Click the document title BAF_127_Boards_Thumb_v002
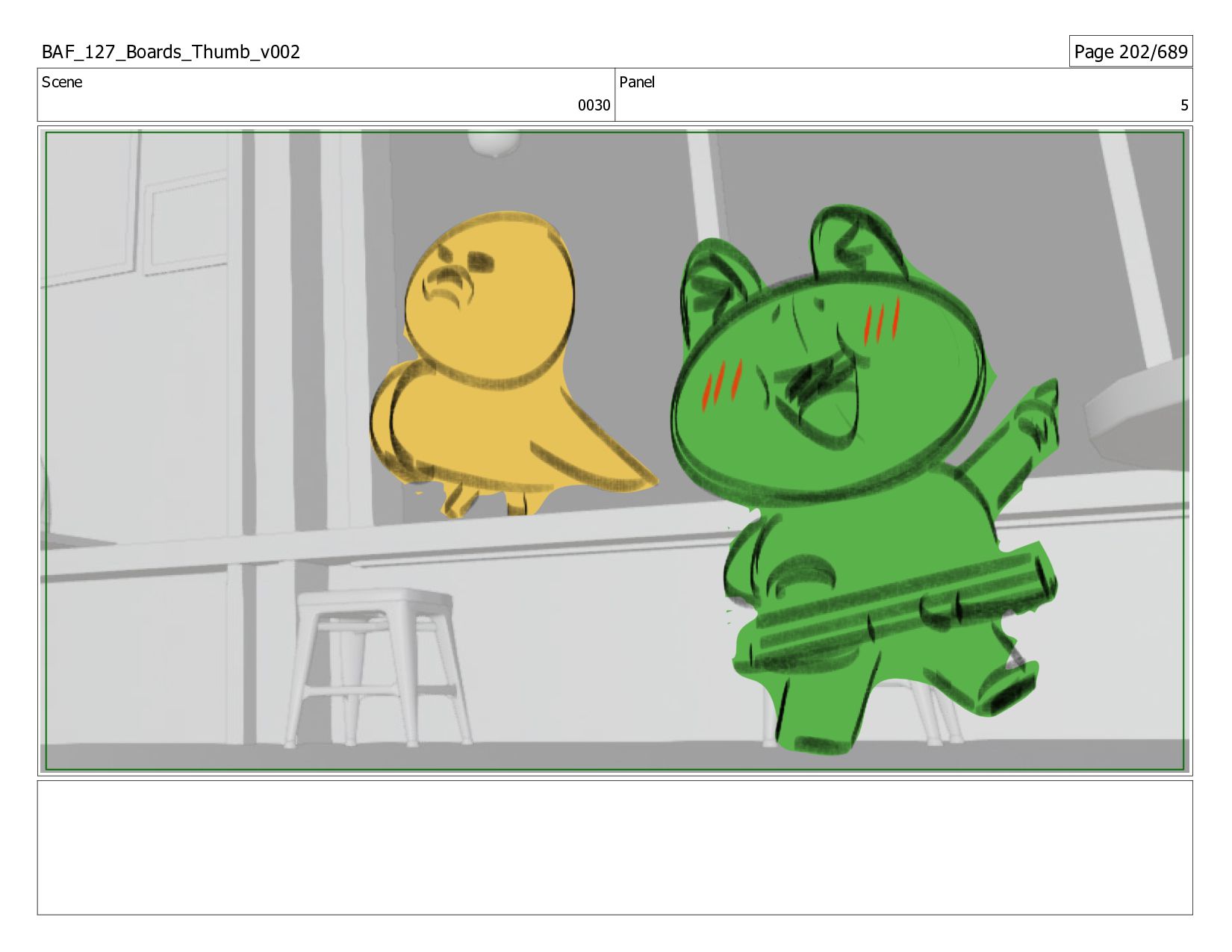The height and width of the screenshot is (952, 1232). pyautogui.click(x=171, y=52)
